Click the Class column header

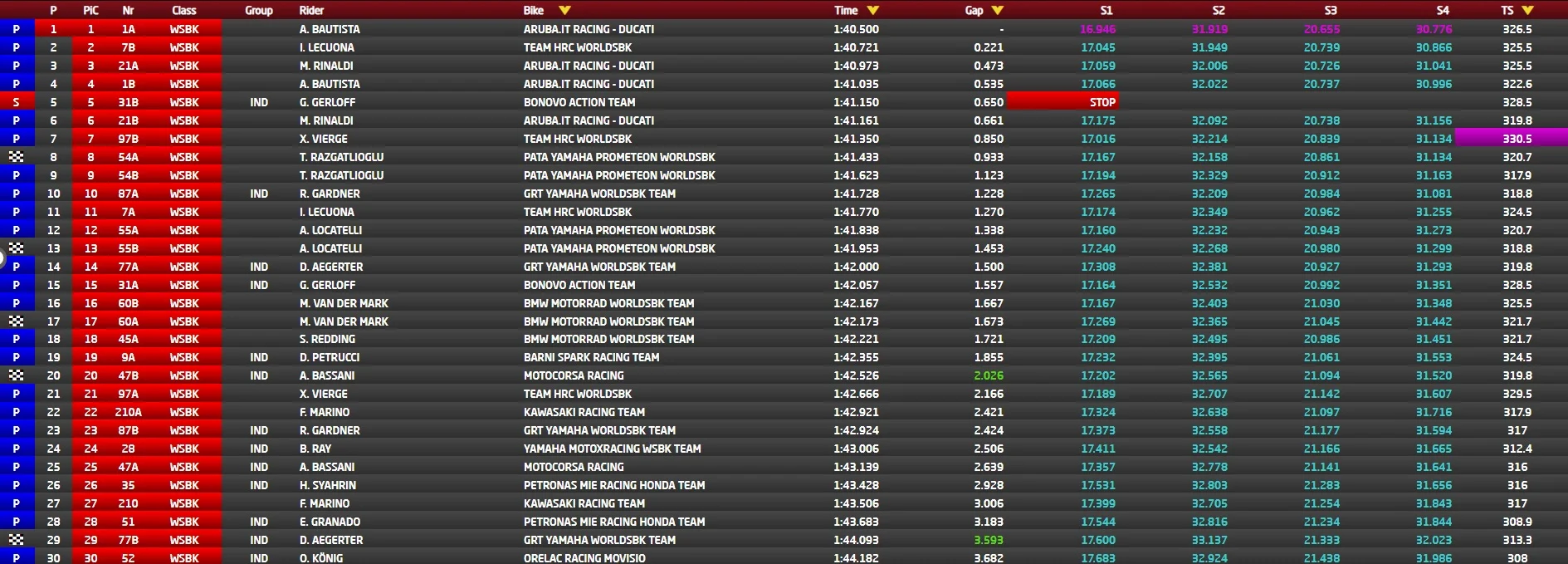click(184, 11)
